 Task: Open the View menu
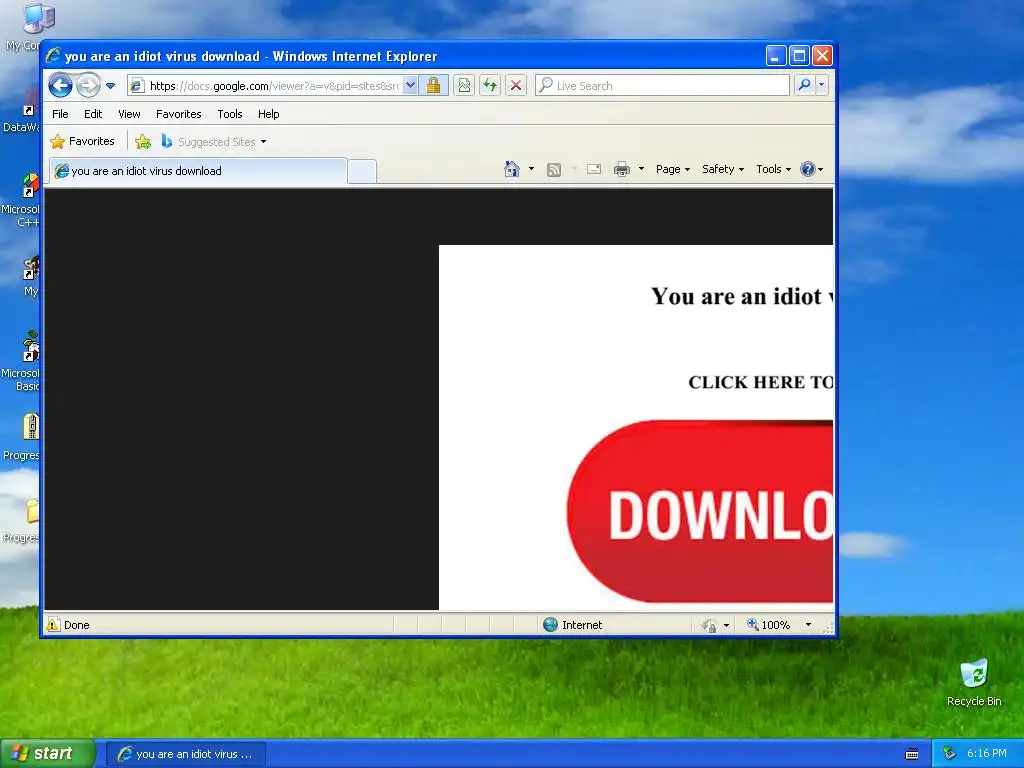[x=129, y=114]
